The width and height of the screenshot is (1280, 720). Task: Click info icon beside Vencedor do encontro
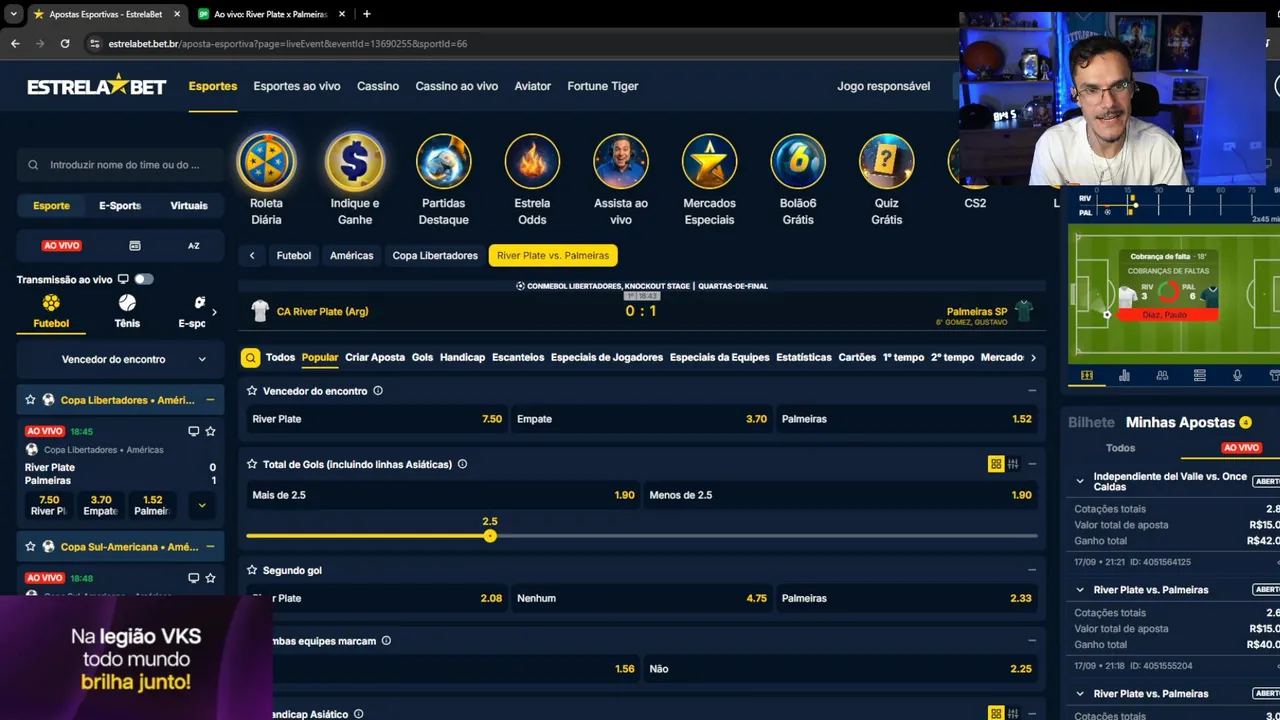pos(378,391)
